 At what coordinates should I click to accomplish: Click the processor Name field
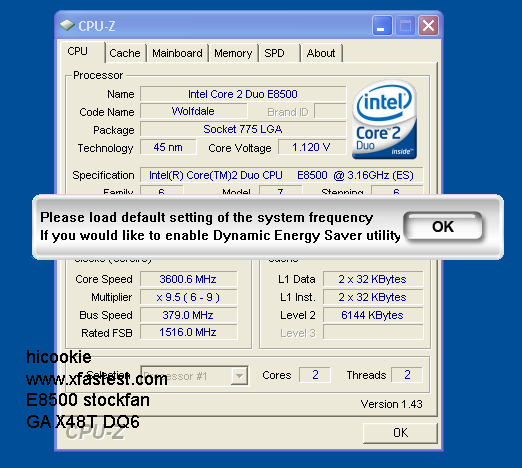pyautogui.click(x=243, y=94)
